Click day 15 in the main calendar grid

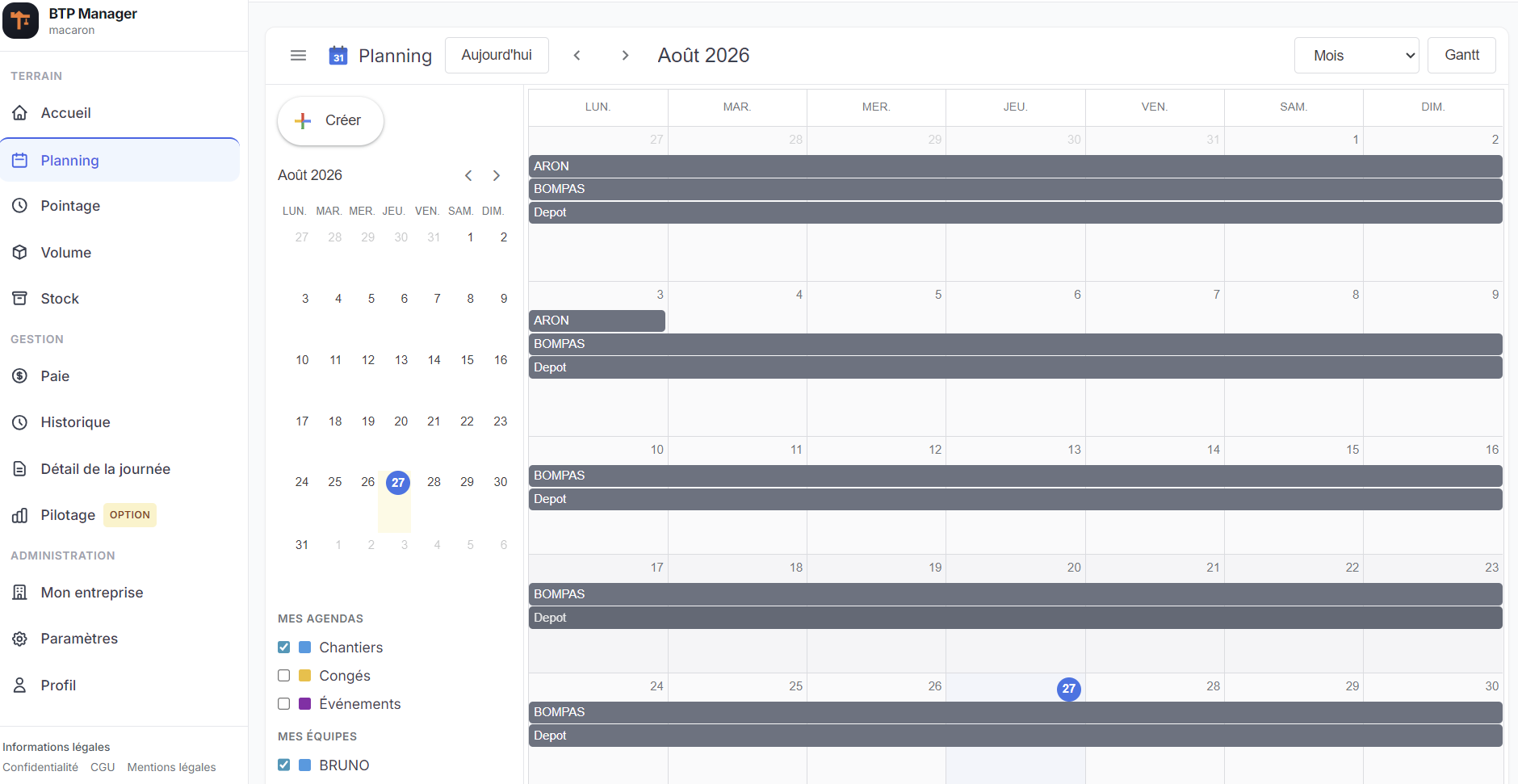point(1352,450)
